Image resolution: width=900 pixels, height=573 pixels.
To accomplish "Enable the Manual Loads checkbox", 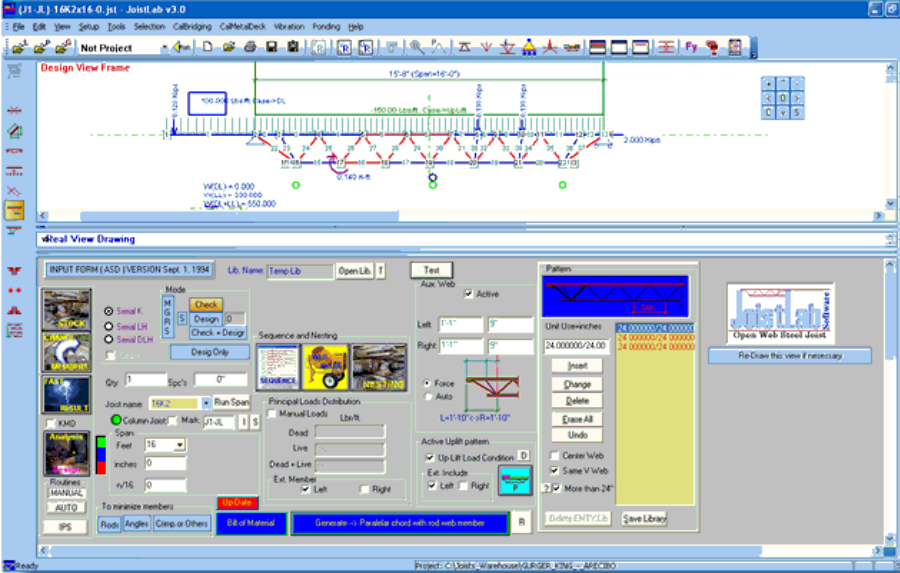I will (x=272, y=413).
